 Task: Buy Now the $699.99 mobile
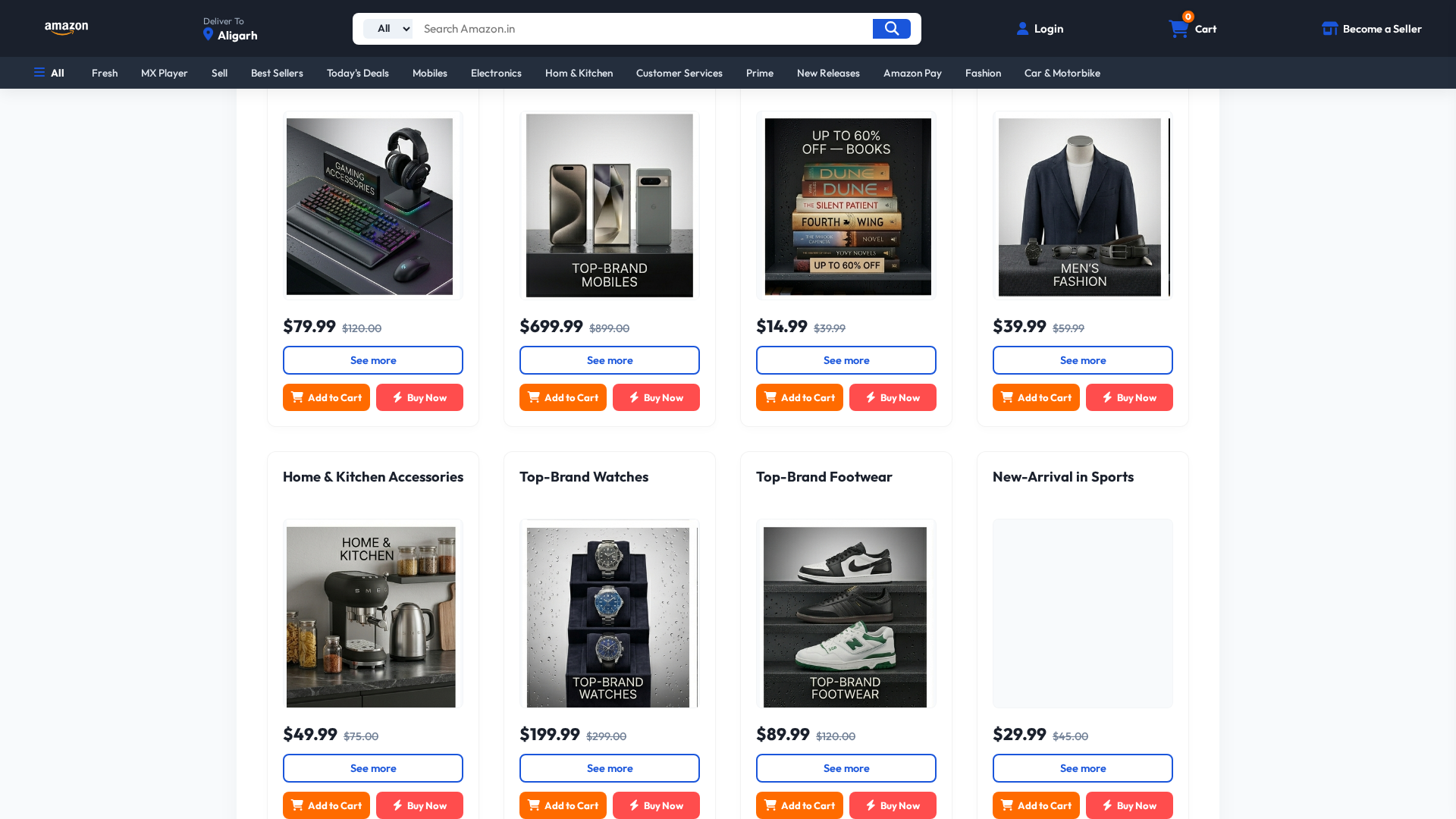(656, 397)
